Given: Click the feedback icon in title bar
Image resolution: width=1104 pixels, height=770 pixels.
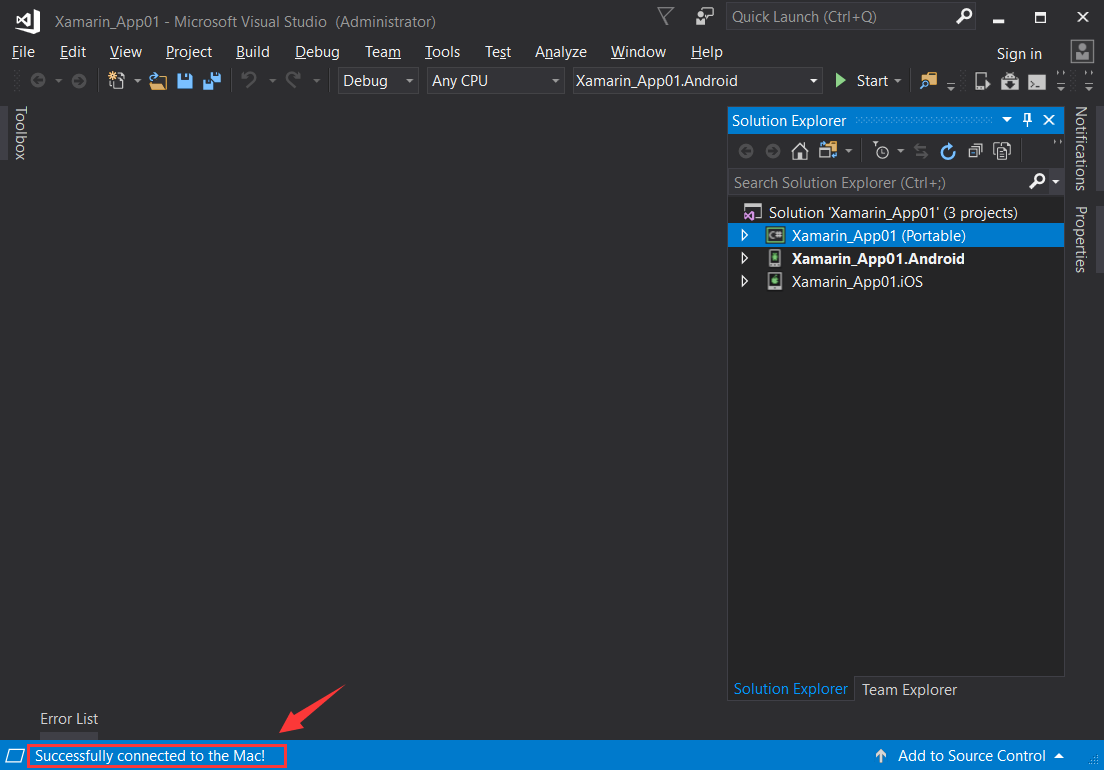Looking at the screenshot, I should 704,16.
